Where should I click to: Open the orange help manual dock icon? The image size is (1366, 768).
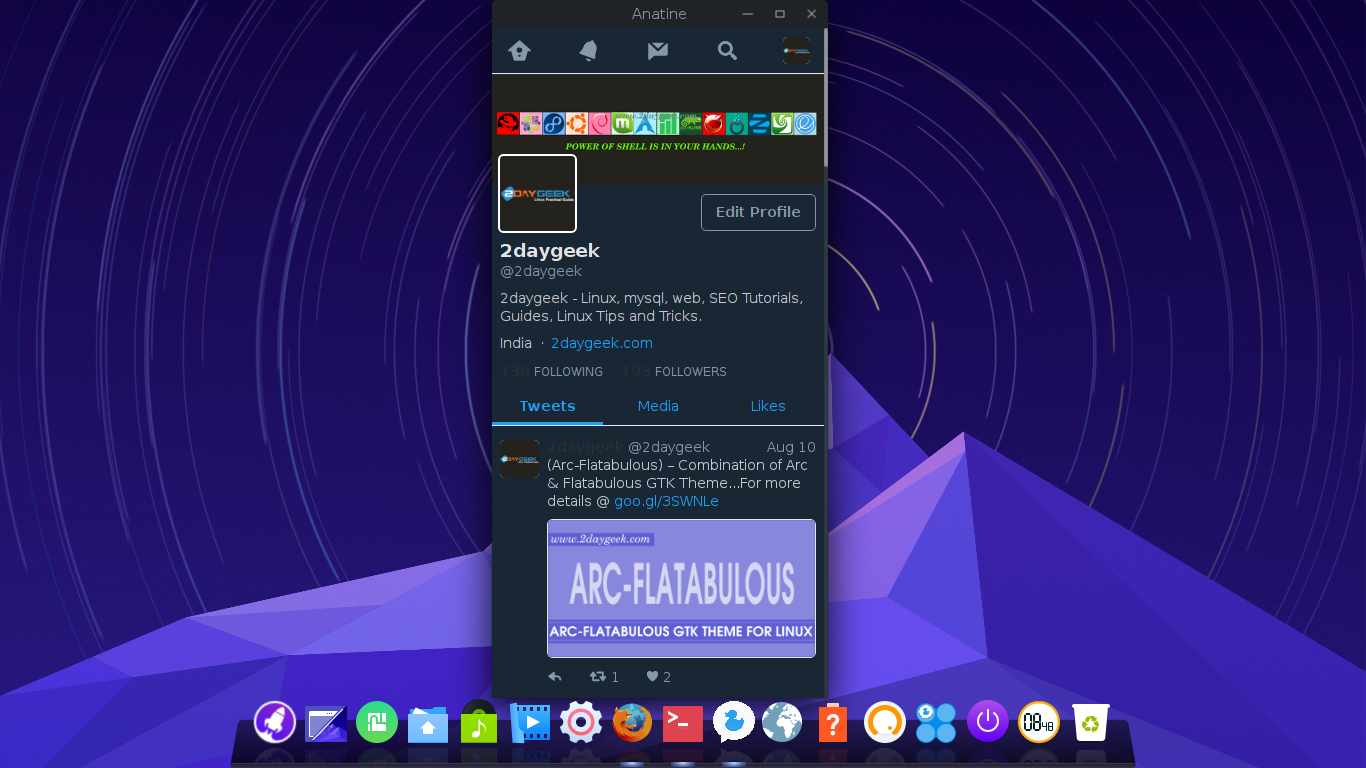833,722
